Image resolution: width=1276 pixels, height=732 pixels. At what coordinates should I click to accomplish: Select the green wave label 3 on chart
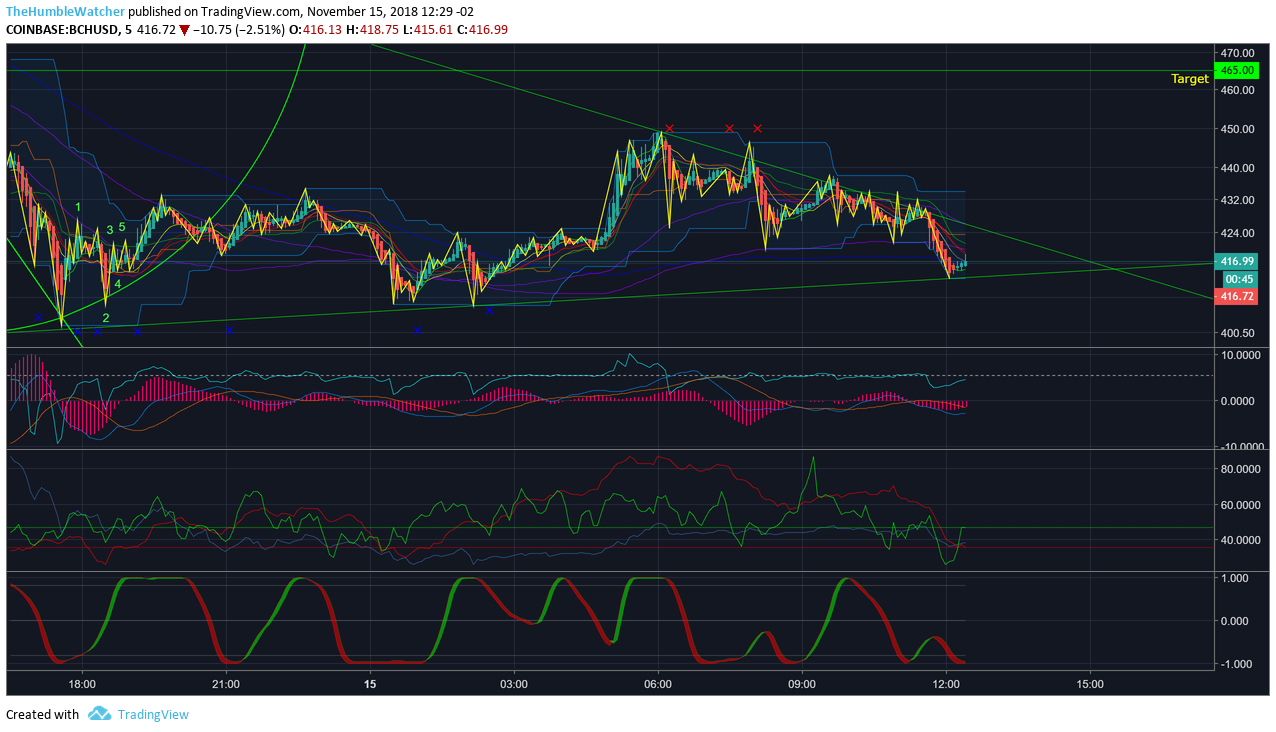coord(110,230)
